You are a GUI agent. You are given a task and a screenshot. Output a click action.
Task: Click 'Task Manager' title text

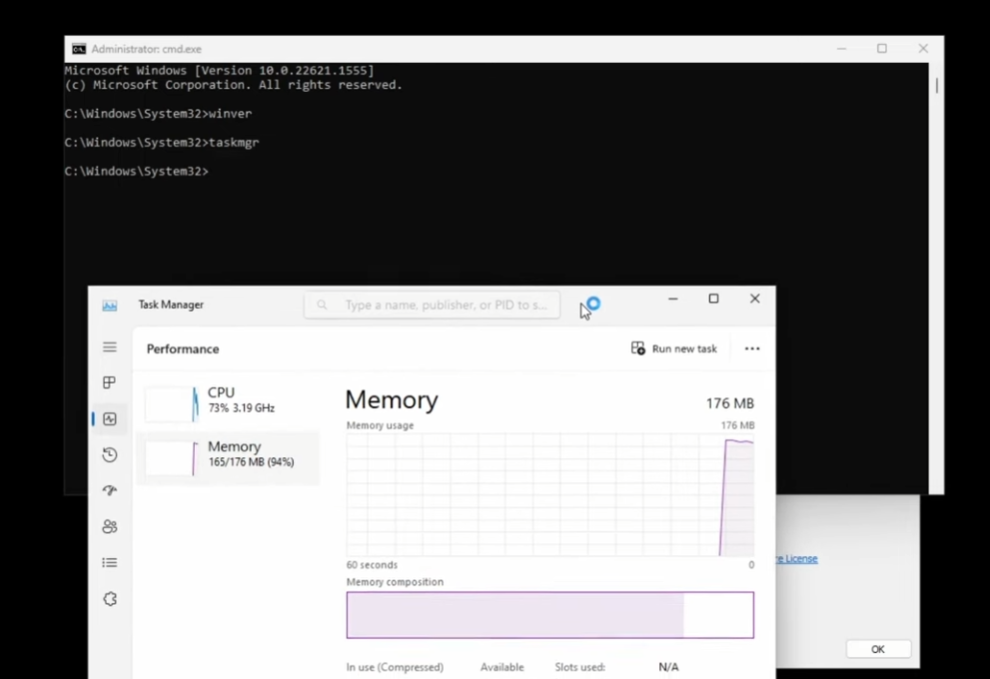(x=171, y=305)
